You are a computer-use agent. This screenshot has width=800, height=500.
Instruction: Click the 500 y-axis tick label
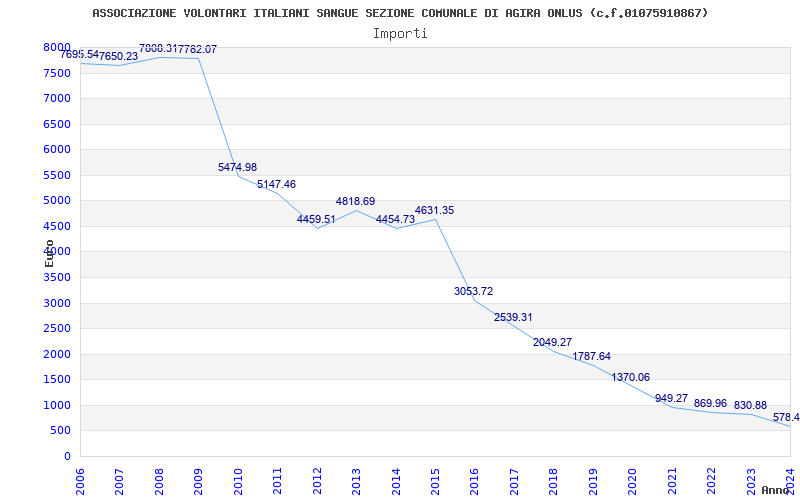click(x=61, y=431)
